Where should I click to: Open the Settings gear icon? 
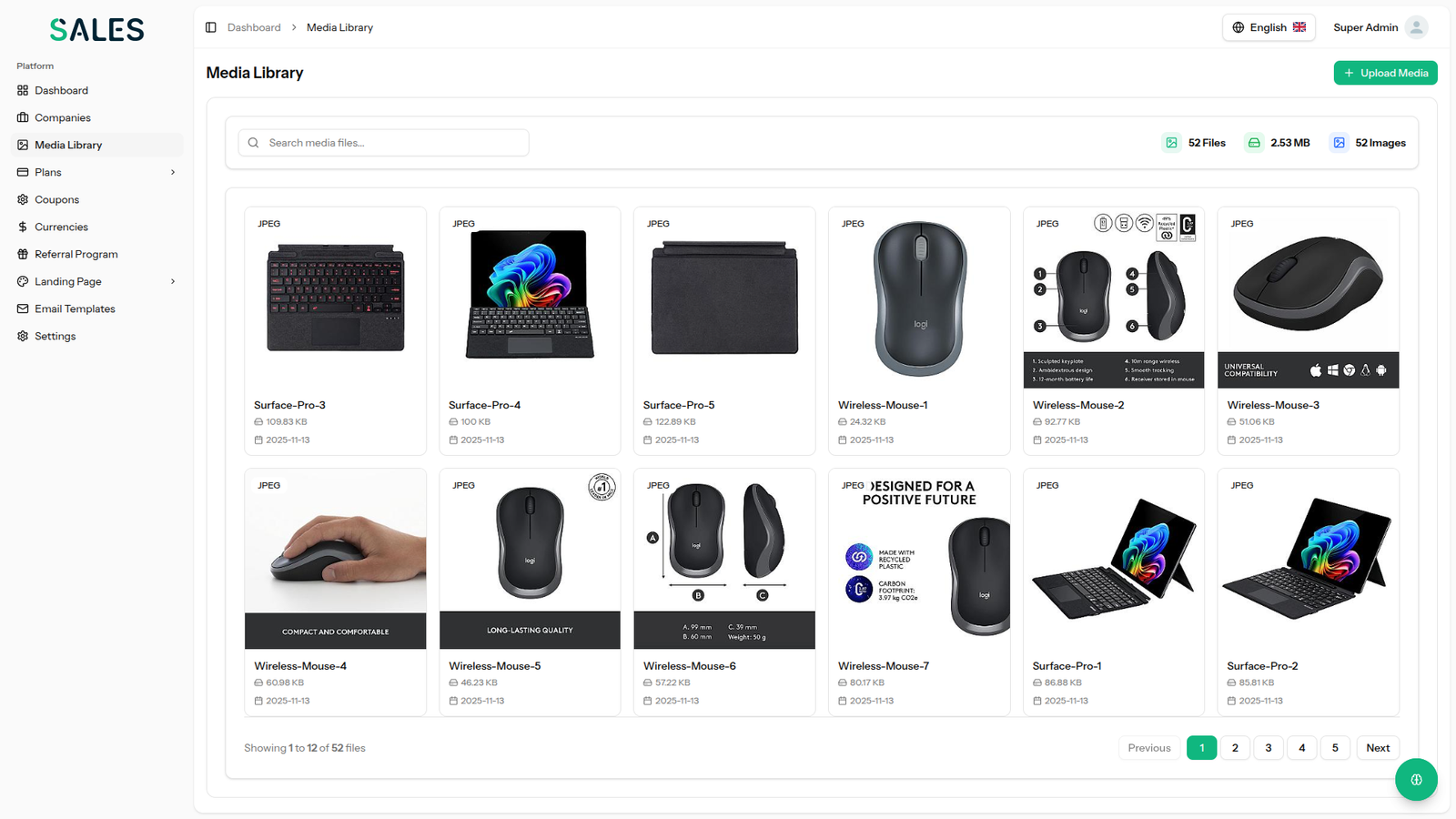click(x=23, y=336)
